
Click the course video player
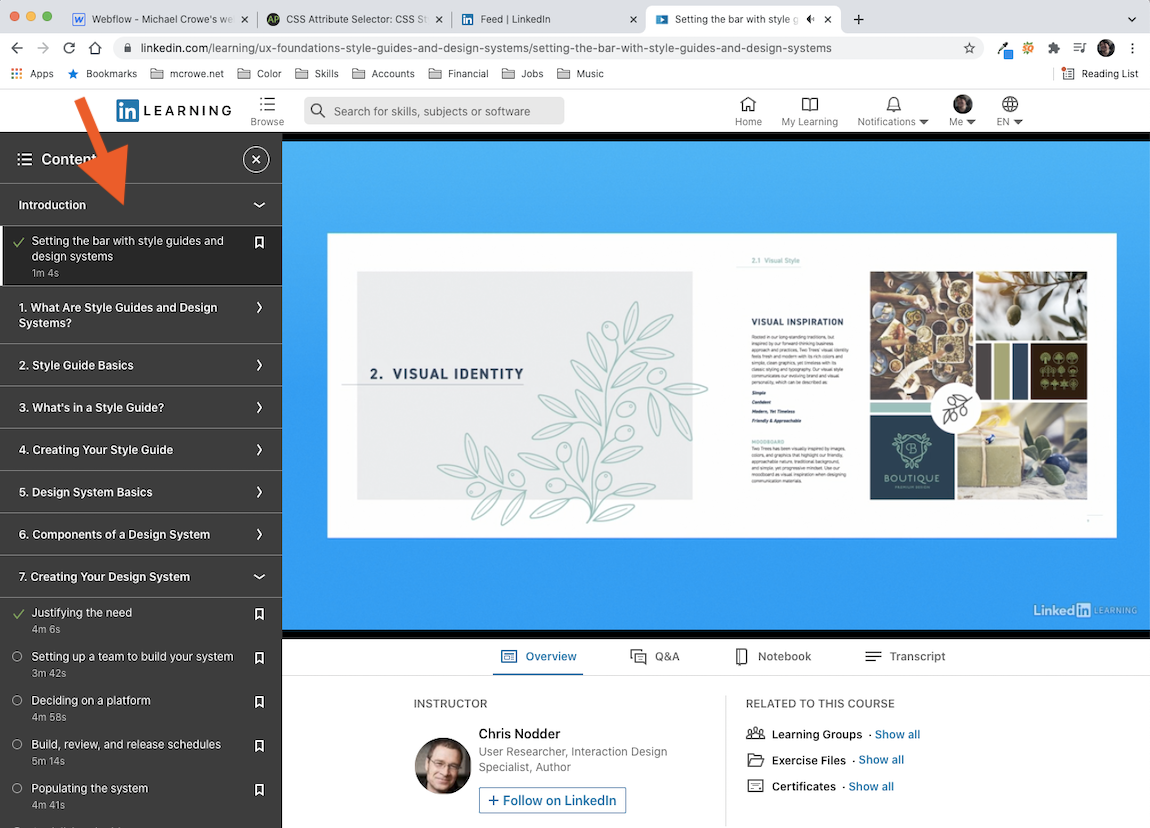pyautogui.click(x=716, y=385)
